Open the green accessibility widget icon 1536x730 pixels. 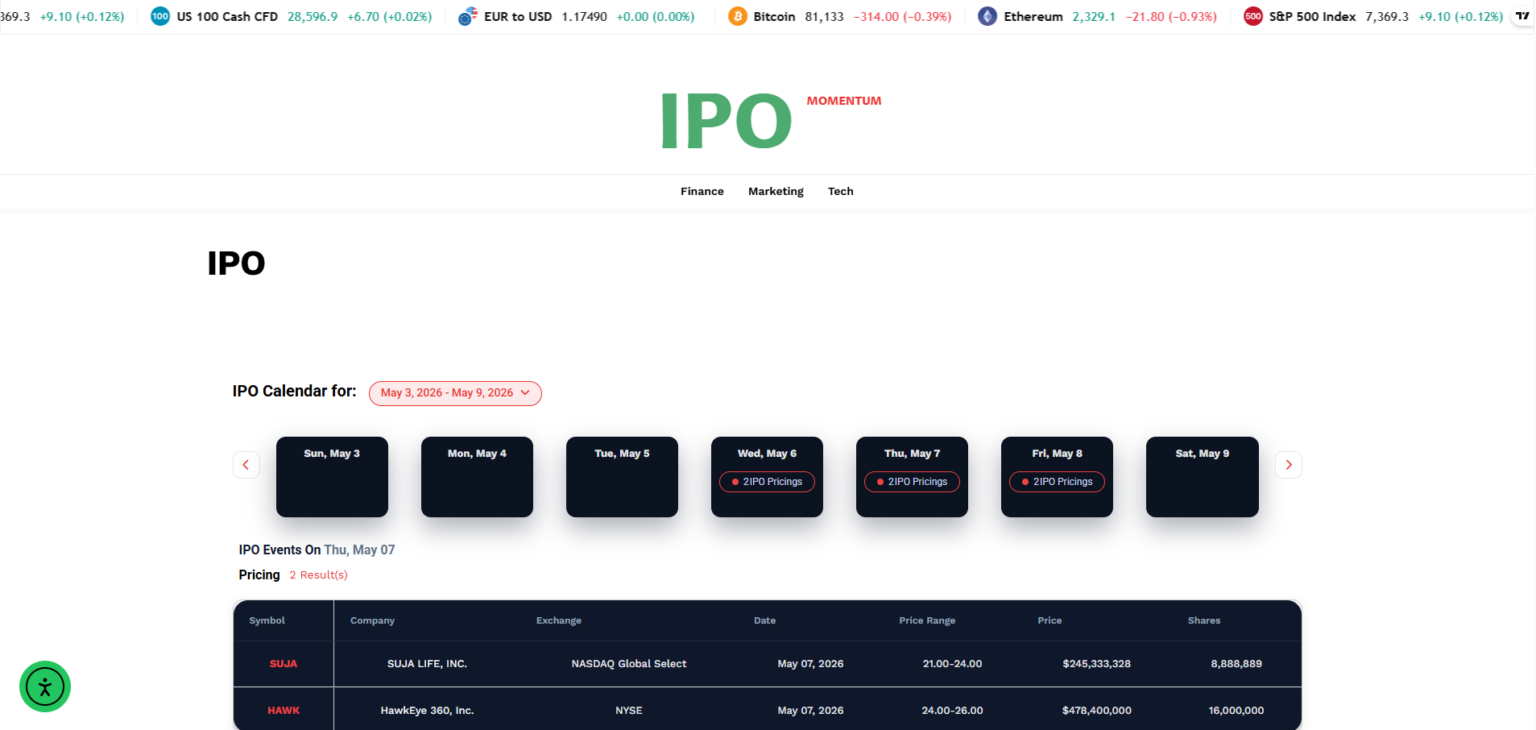coord(45,686)
